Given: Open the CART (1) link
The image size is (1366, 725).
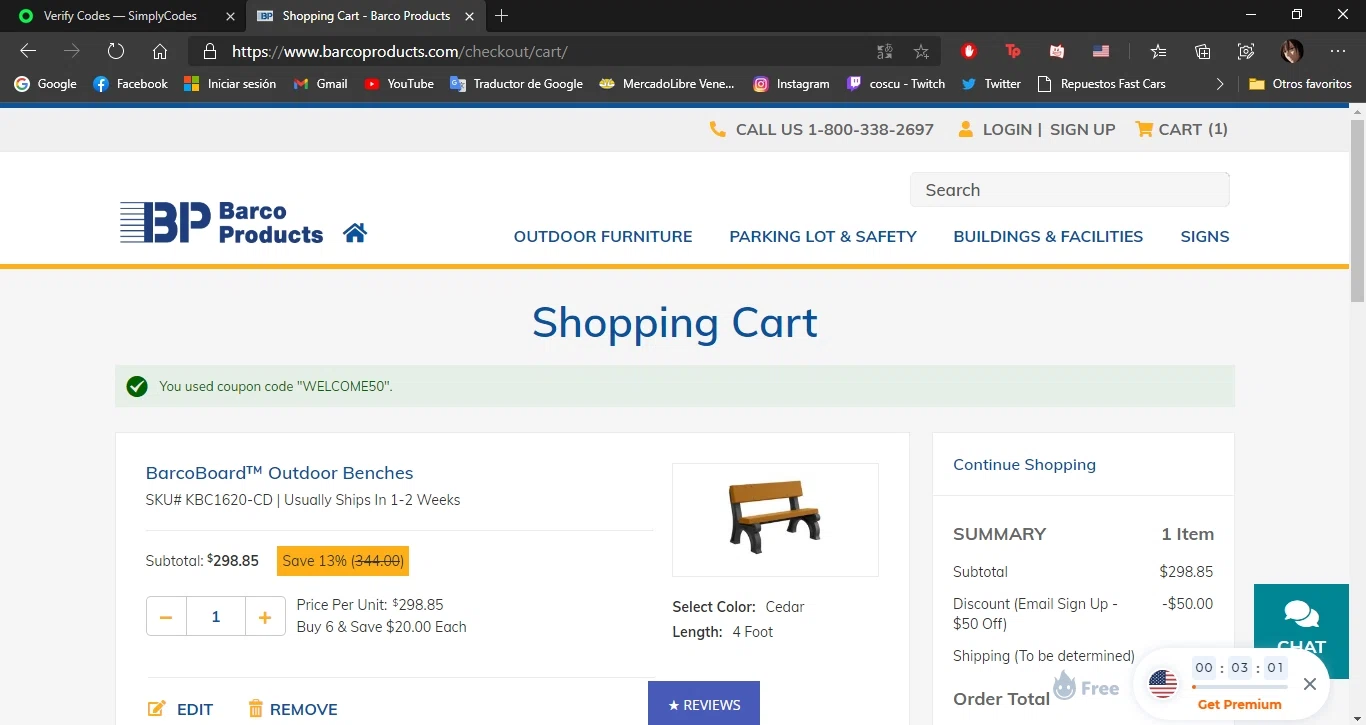Looking at the screenshot, I should pyautogui.click(x=1181, y=129).
